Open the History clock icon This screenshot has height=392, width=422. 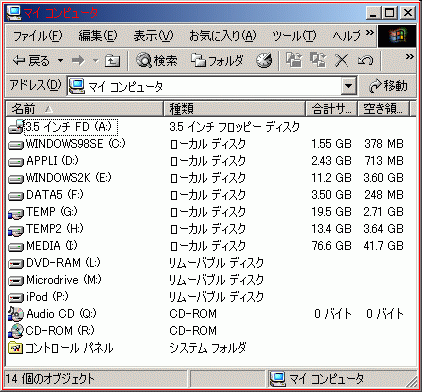[264, 61]
